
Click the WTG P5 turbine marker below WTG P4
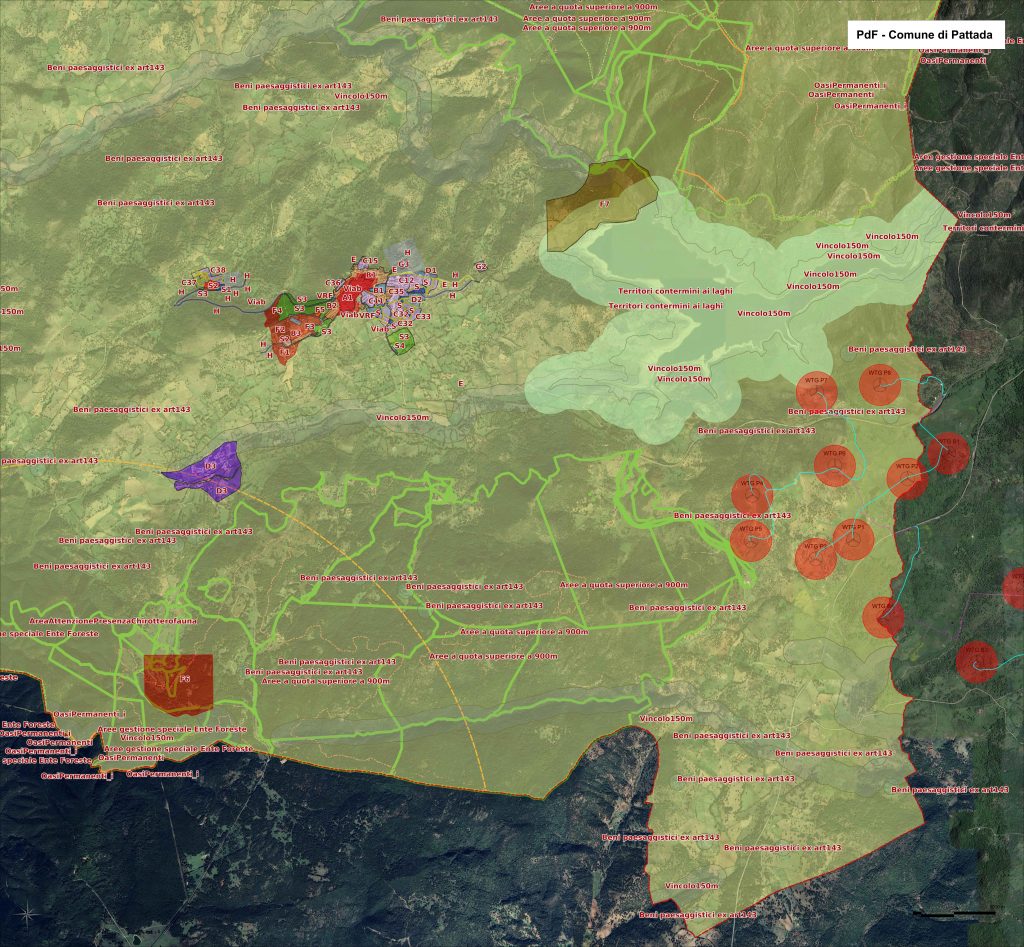coord(750,541)
